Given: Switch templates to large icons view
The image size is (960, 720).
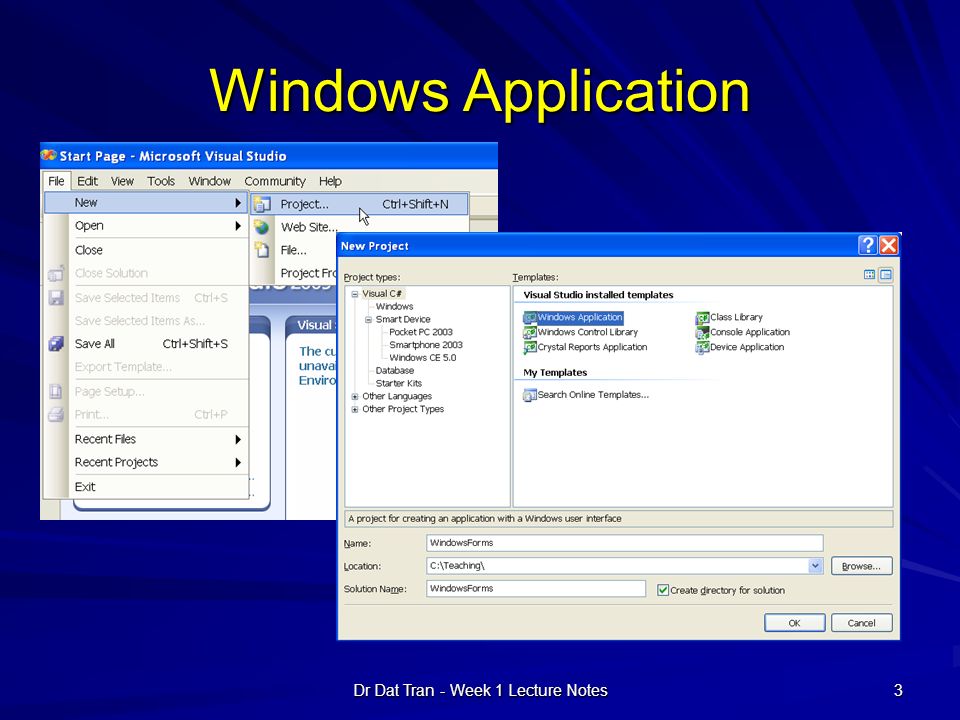Looking at the screenshot, I should 869,275.
